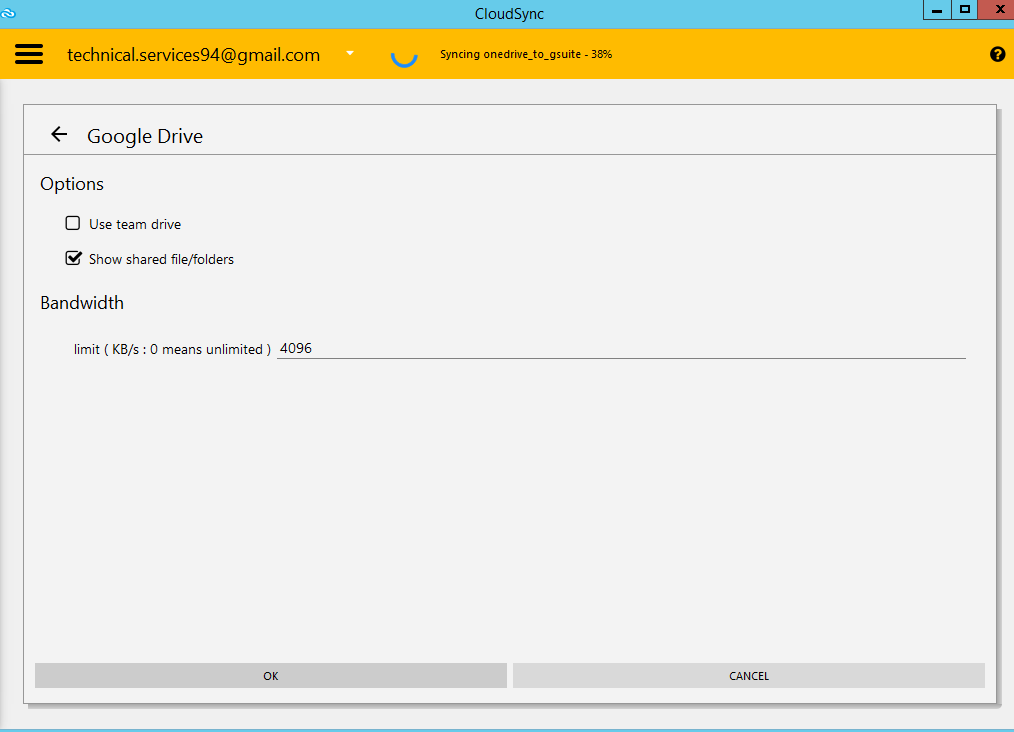Click the Bandwidth section label

(82, 303)
